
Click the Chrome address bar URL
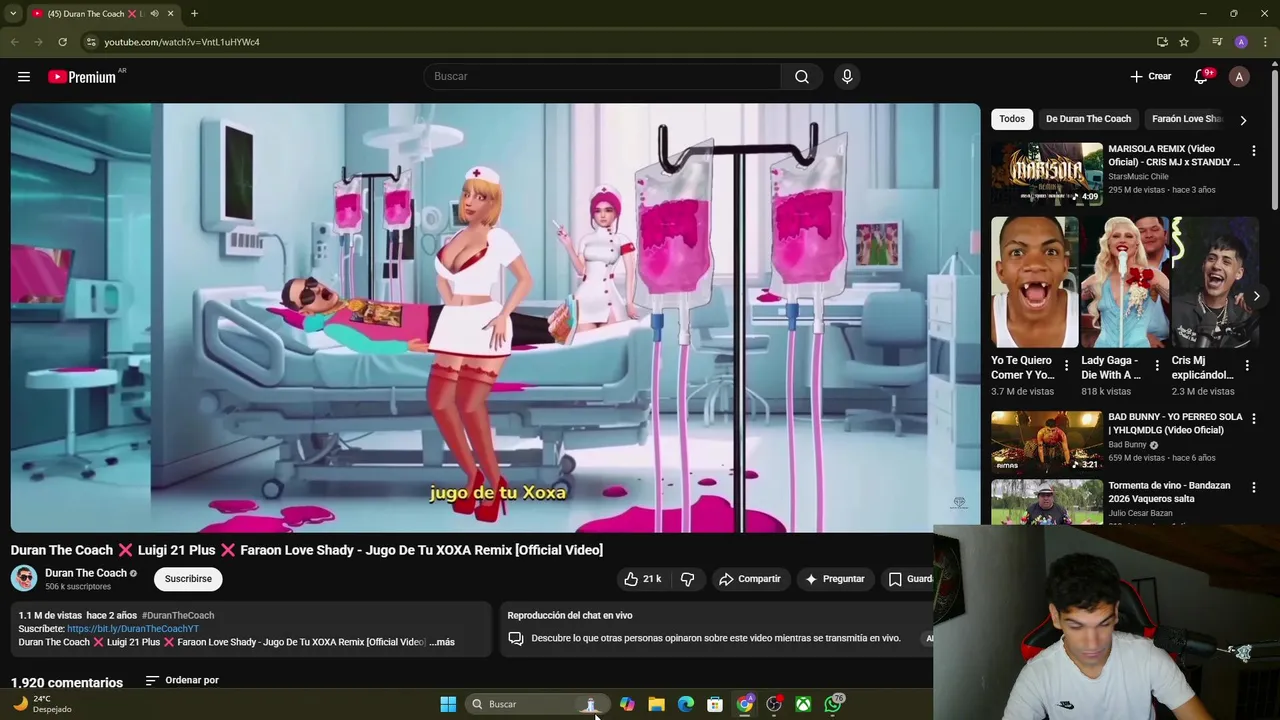182,42
